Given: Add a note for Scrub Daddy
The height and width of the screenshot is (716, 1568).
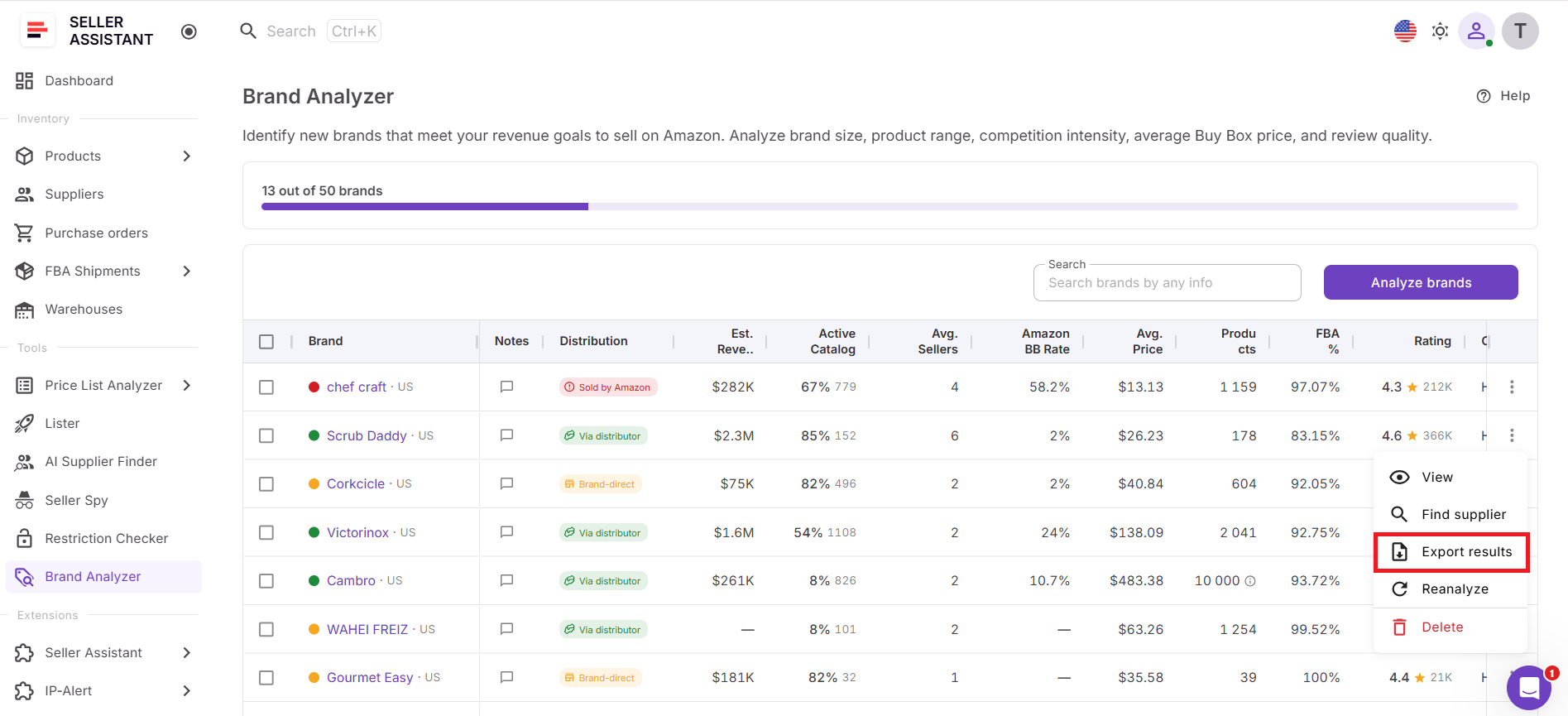Looking at the screenshot, I should pyautogui.click(x=507, y=435).
